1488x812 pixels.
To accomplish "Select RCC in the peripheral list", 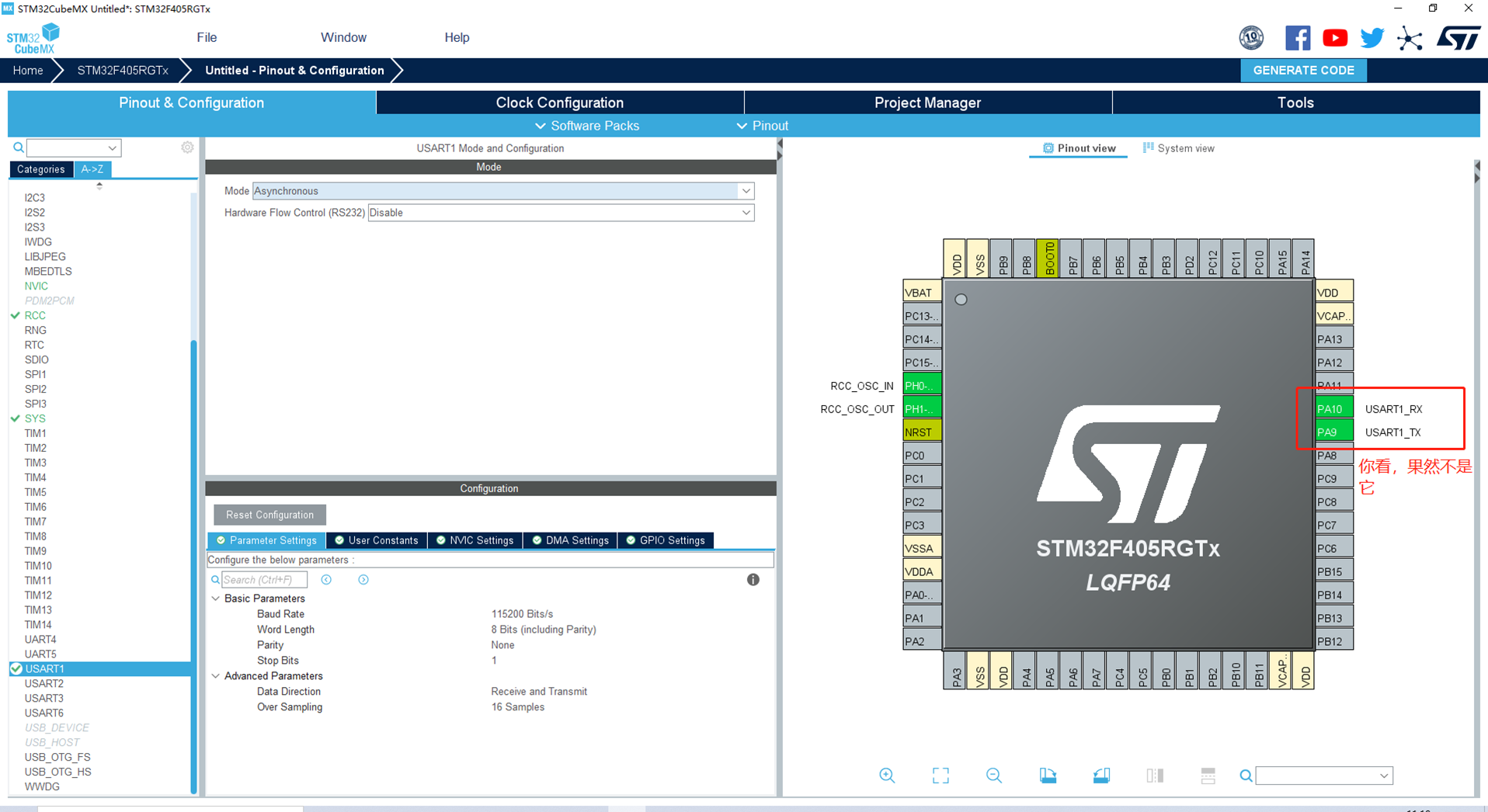I will [35, 315].
